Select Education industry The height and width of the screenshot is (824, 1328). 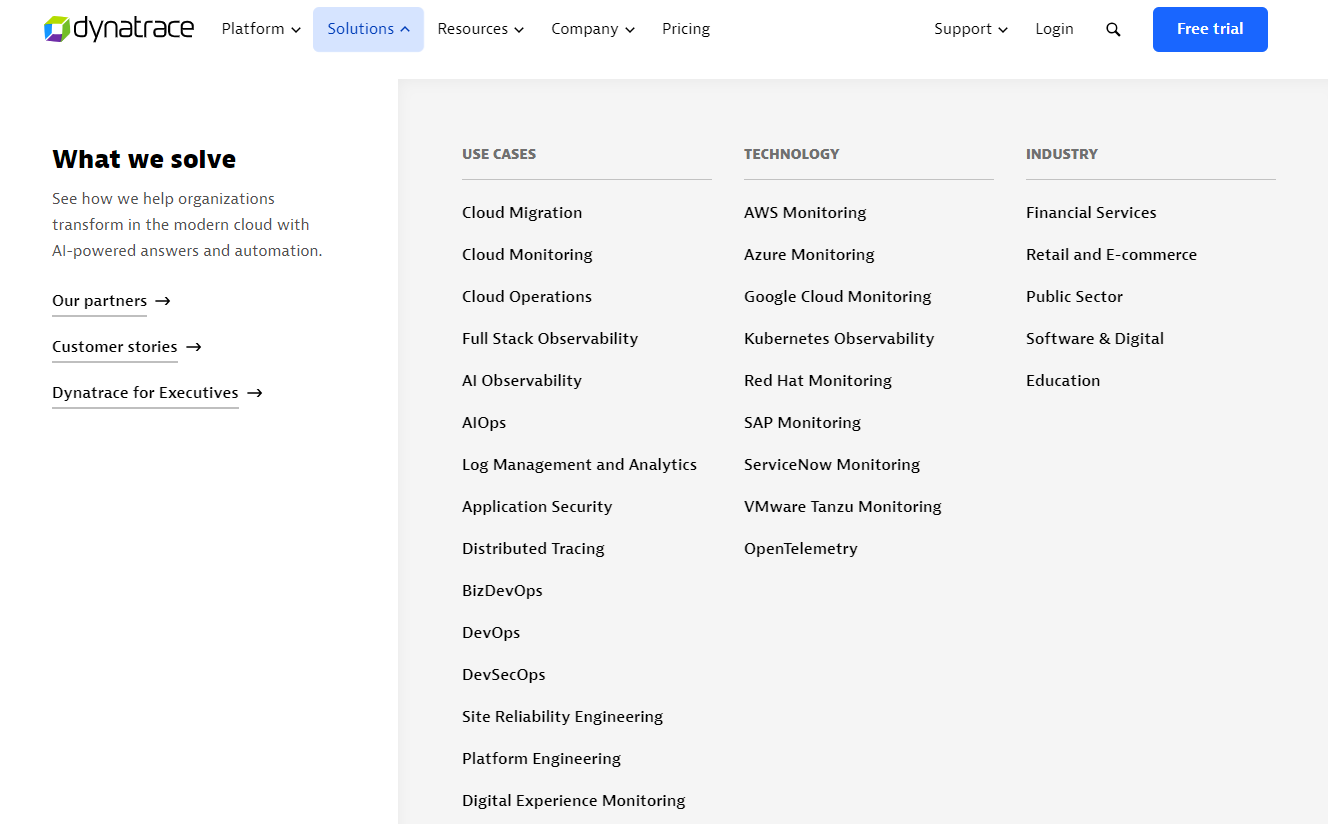pos(1063,381)
